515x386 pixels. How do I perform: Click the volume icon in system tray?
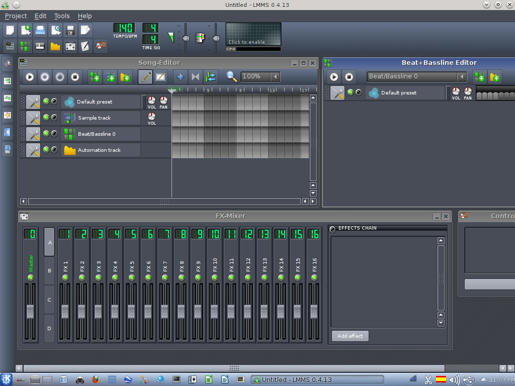point(453,379)
